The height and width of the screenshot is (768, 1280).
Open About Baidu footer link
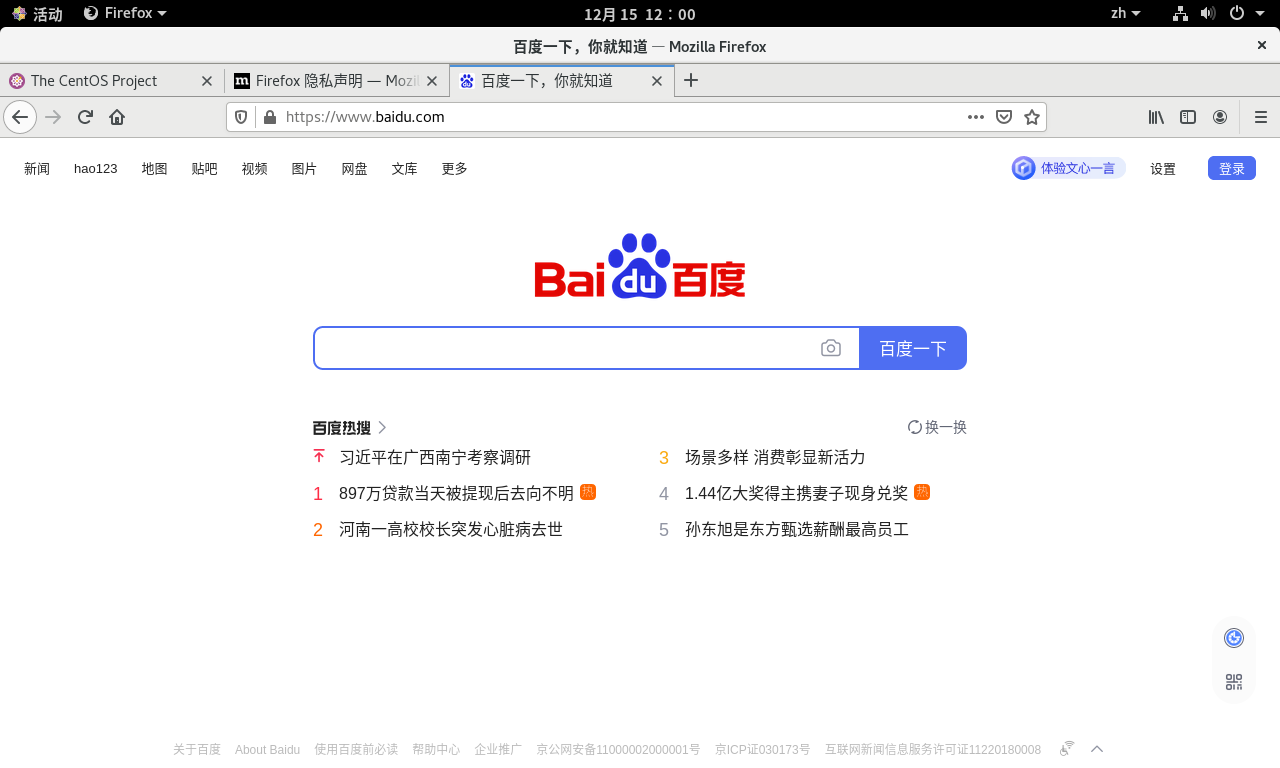[x=267, y=749]
